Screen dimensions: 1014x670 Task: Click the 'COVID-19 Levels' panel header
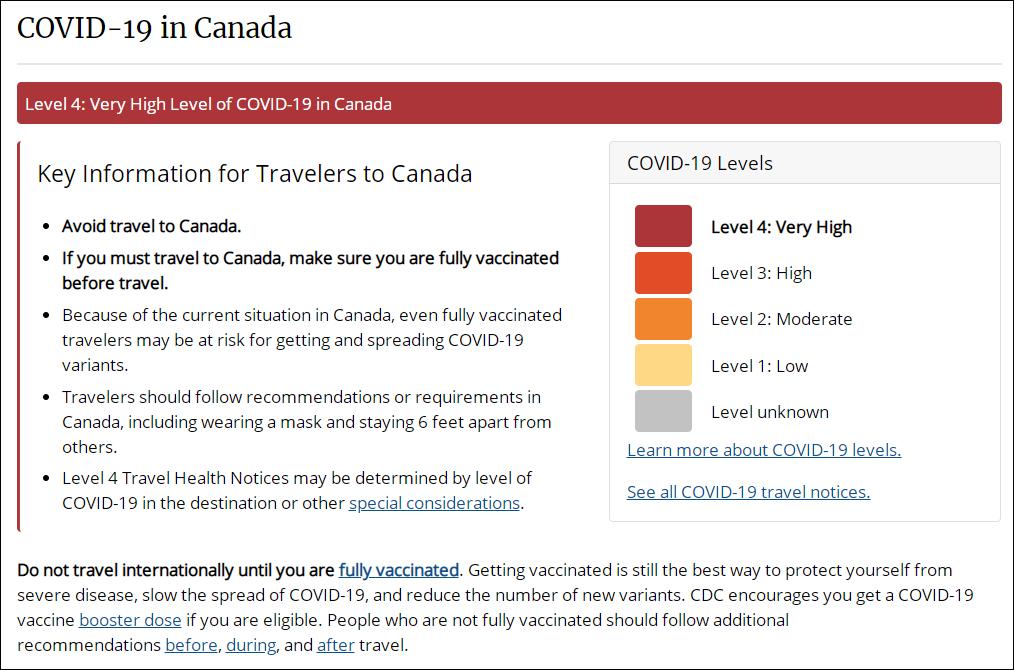(x=700, y=163)
